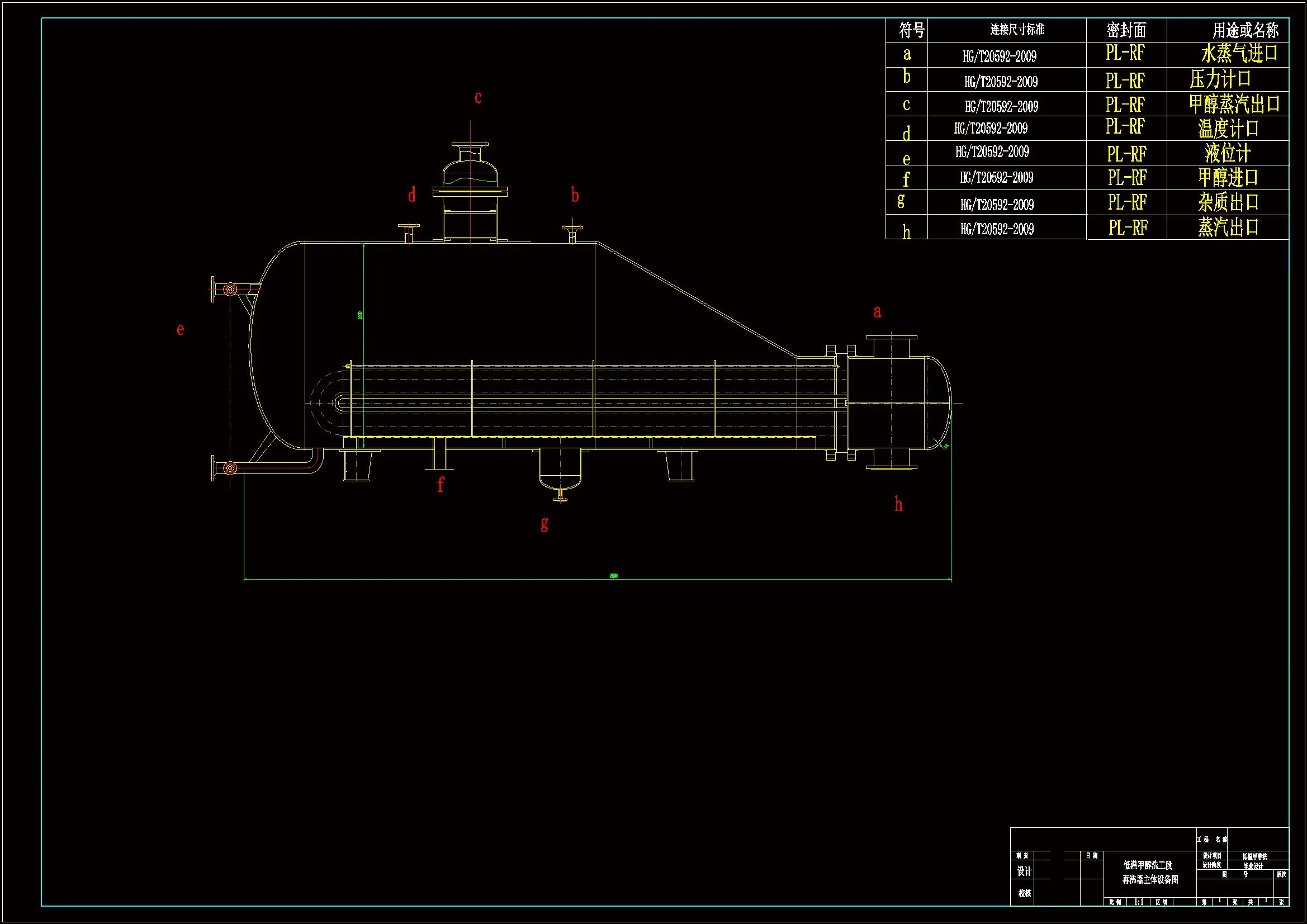
Task: Select the red 'h' label below the right outlet
Action: pos(898,504)
